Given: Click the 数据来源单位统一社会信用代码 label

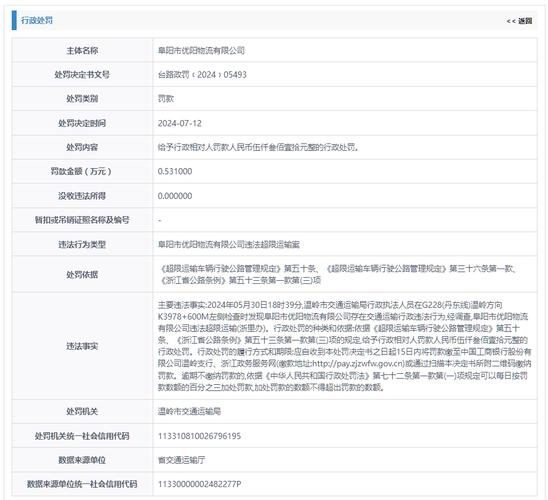Looking at the screenshot, I should tap(82, 484).
